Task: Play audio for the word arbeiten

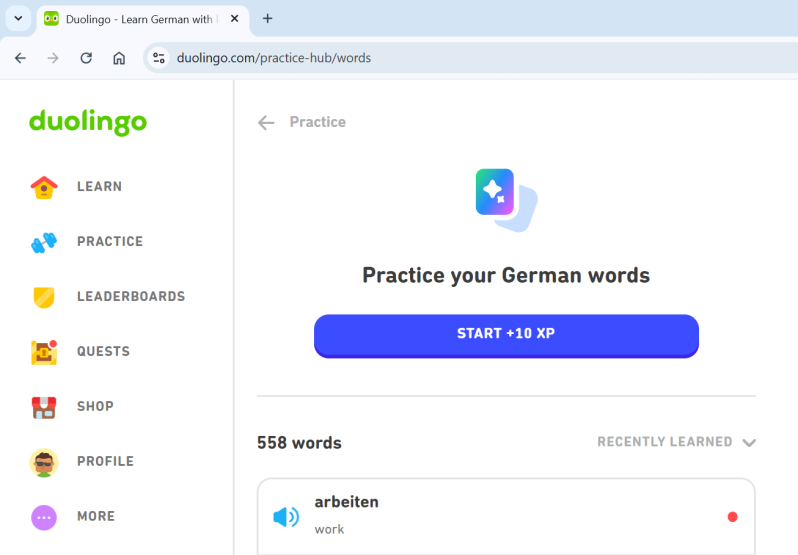Action: (286, 517)
